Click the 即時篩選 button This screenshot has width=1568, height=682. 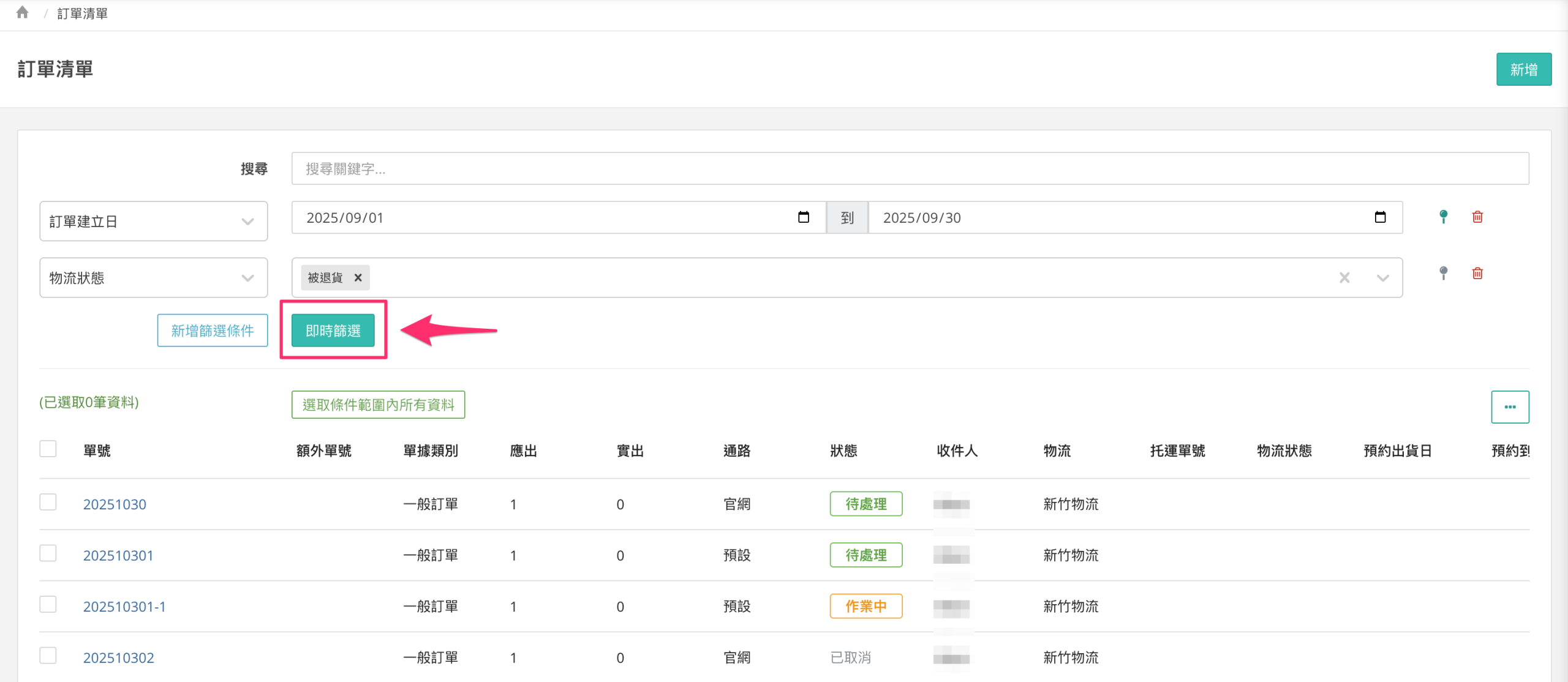tap(333, 331)
